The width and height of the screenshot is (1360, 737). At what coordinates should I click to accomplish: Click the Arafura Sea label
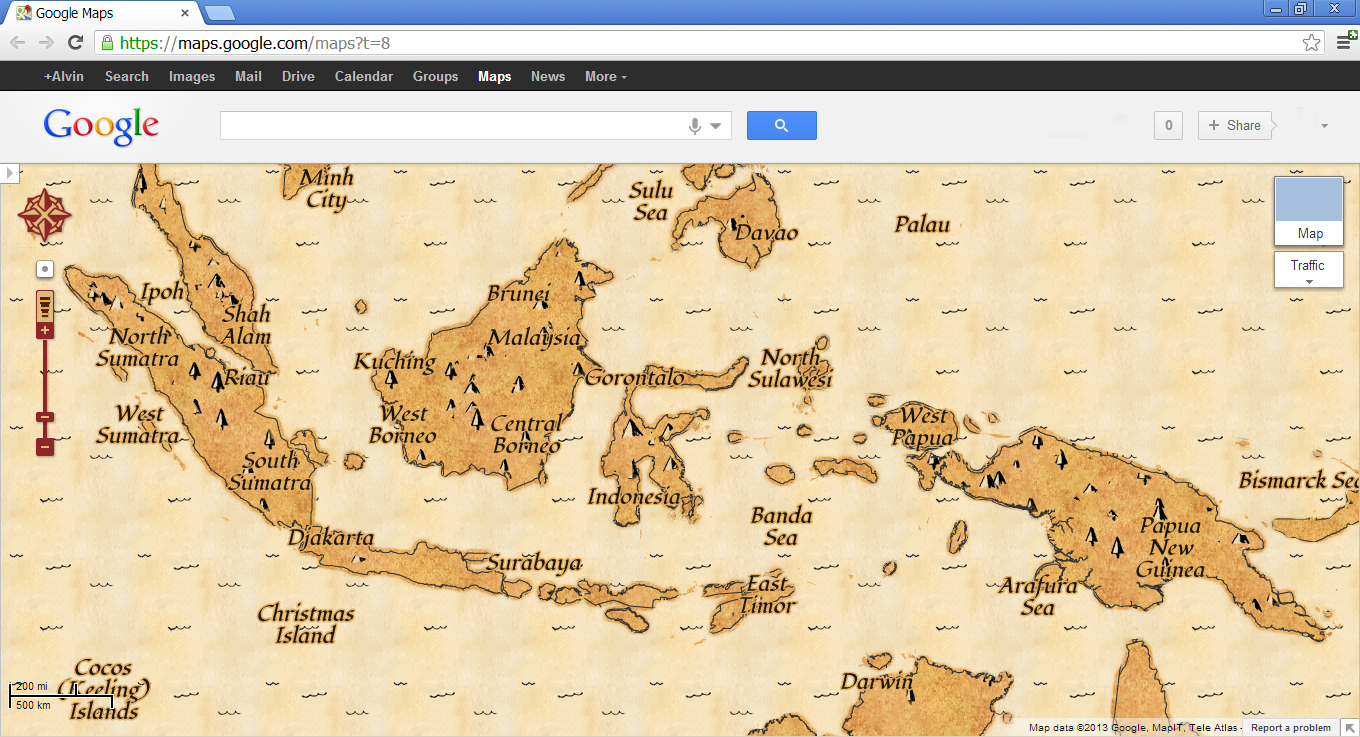pos(1038,596)
